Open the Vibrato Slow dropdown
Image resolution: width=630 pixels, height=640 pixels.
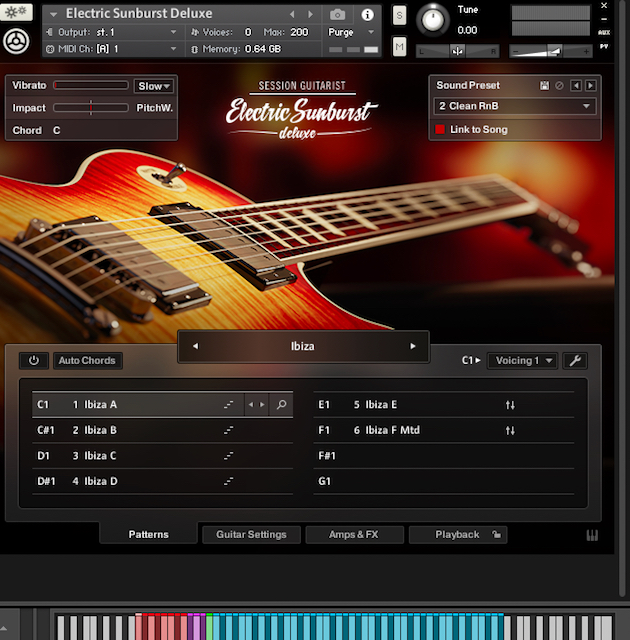[x=153, y=86]
